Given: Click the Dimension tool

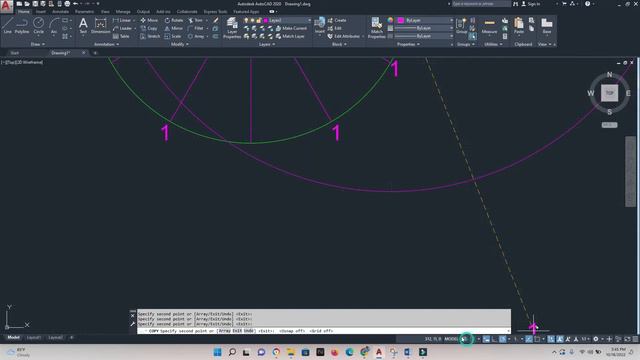Looking at the screenshot, I should 100,25.
